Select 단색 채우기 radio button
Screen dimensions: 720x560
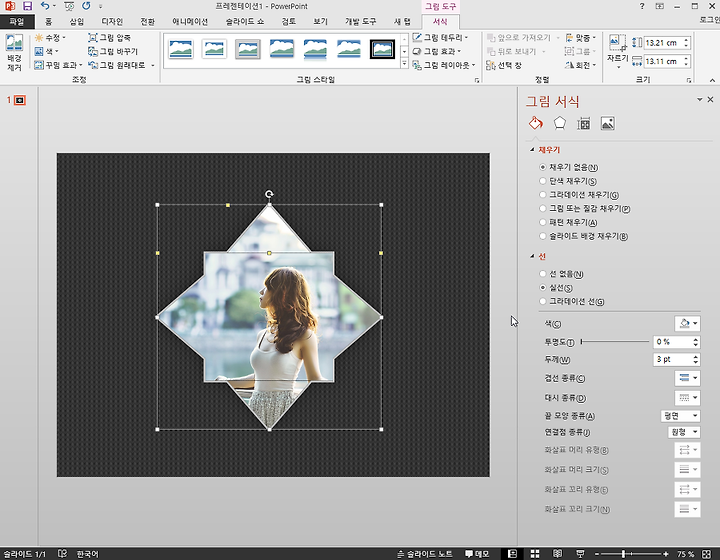tap(543, 181)
